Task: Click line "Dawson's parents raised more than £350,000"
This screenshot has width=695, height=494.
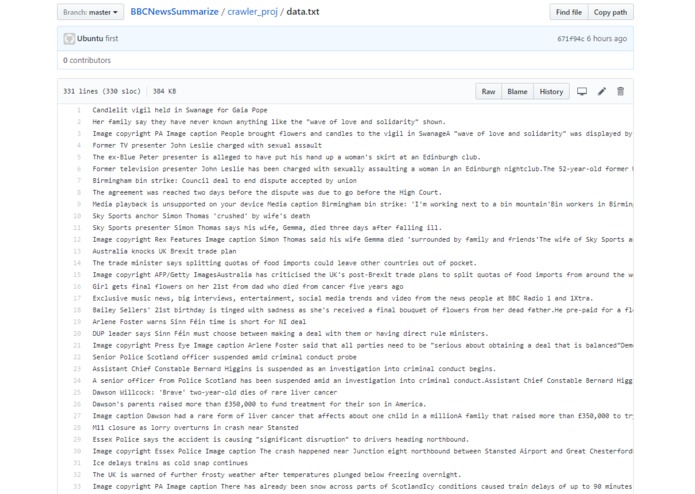Action: pos(259,404)
